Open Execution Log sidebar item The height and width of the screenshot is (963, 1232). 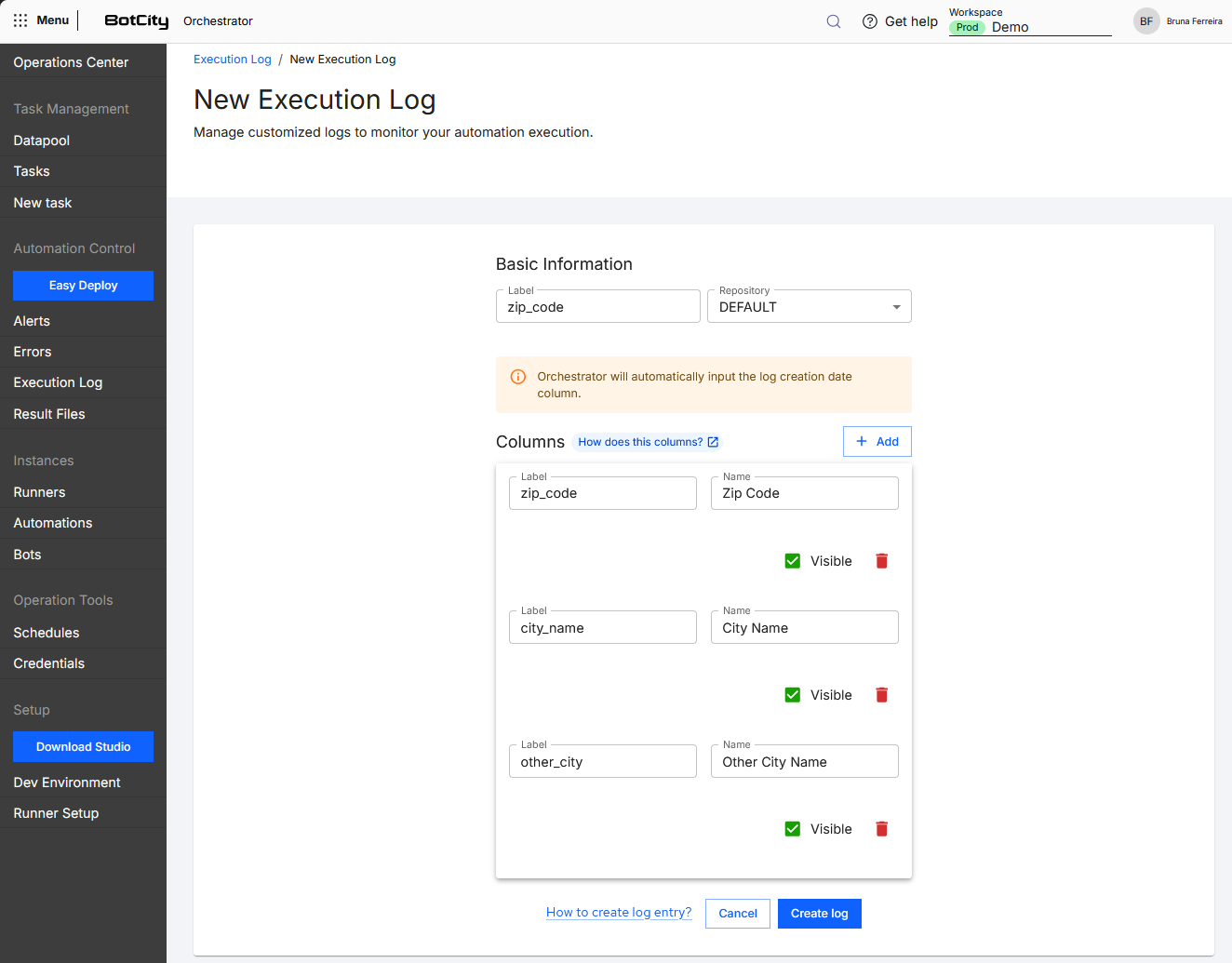click(x=83, y=382)
